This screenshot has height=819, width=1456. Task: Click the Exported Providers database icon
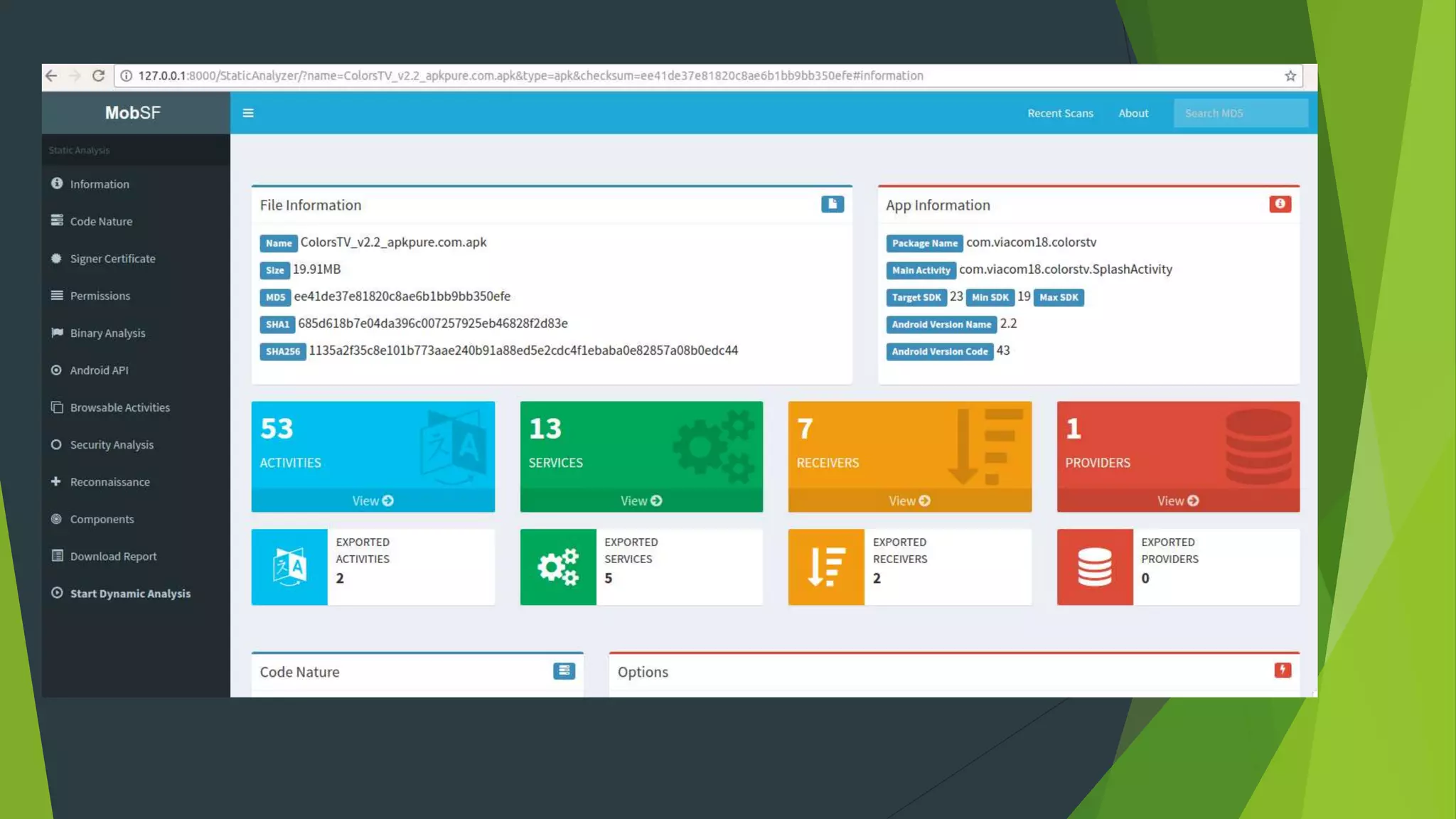click(1095, 567)
